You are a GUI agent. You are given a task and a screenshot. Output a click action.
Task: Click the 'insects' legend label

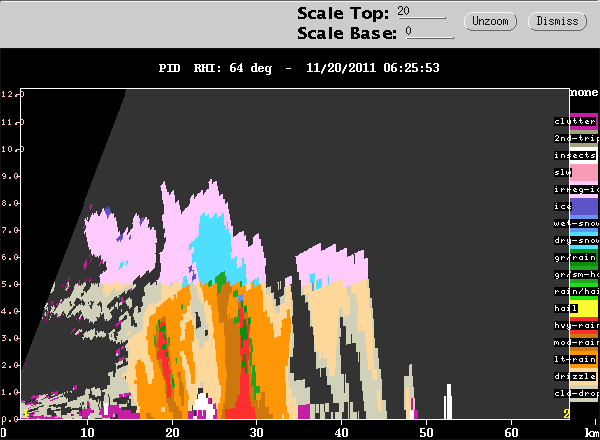[575, 155]
